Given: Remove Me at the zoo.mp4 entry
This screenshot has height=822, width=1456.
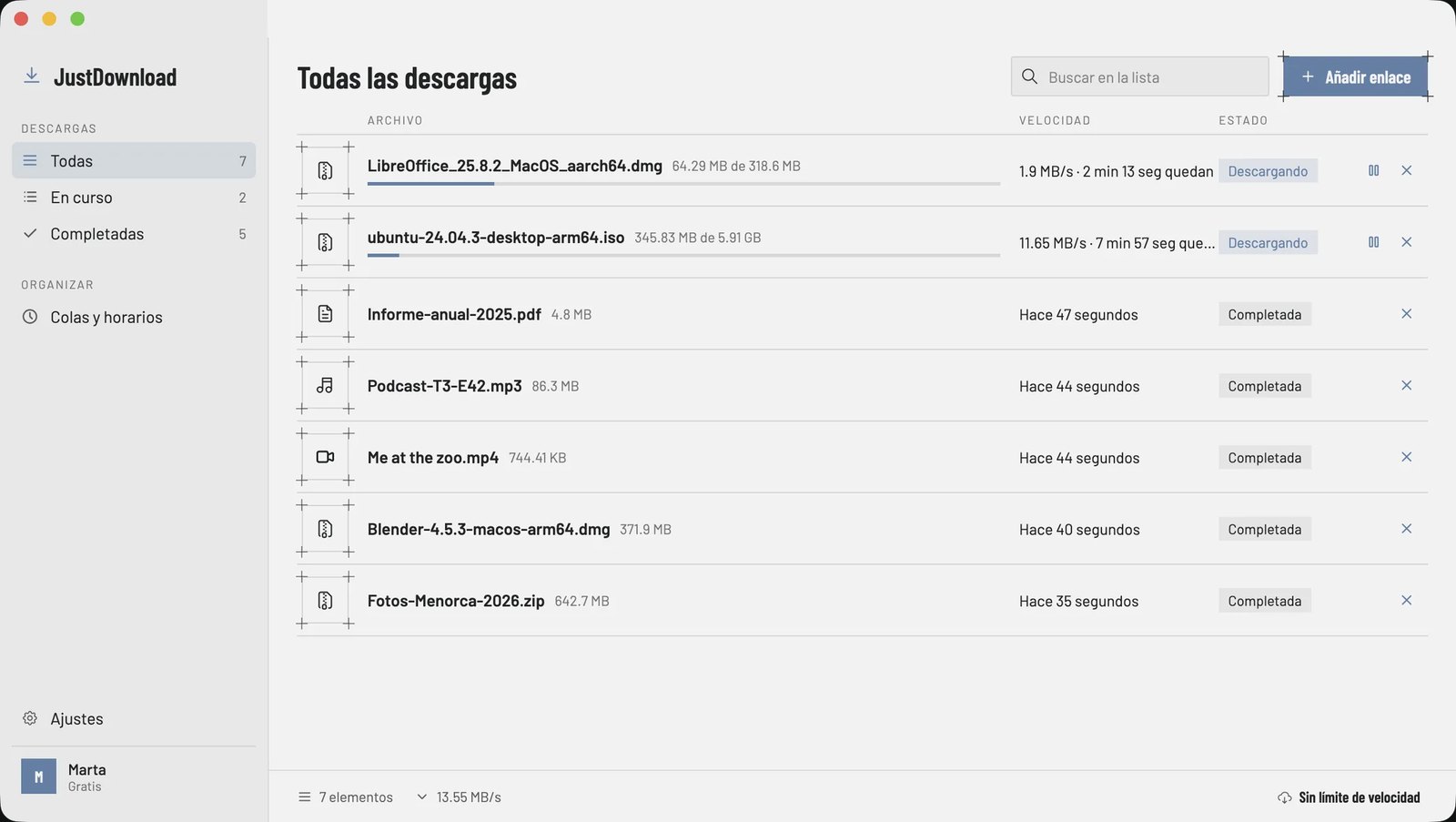Looking at the screenshot, I should [1406, 457].
